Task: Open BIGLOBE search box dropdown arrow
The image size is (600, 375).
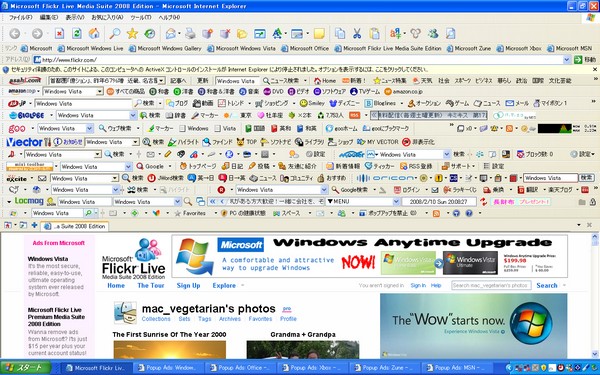Action: 133,115
